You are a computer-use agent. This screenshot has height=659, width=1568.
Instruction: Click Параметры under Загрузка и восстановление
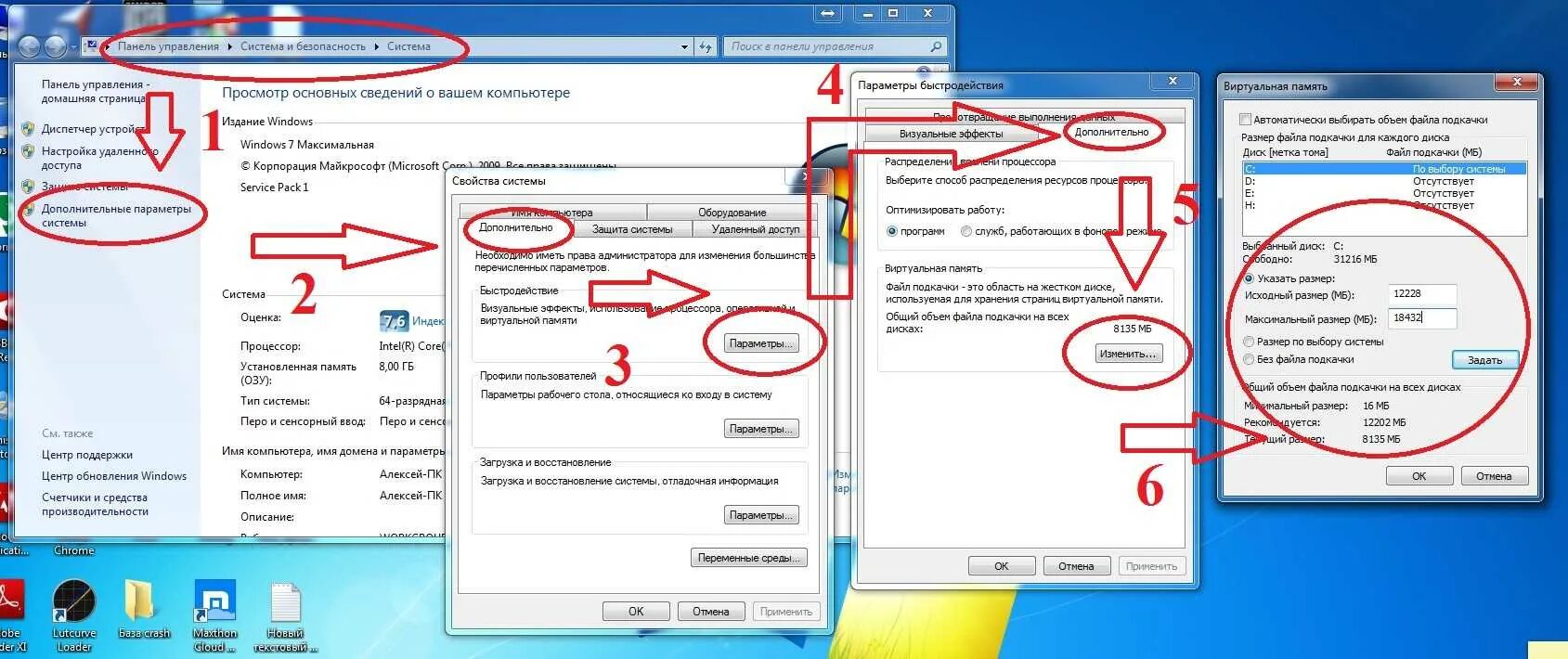click(761, 515)
